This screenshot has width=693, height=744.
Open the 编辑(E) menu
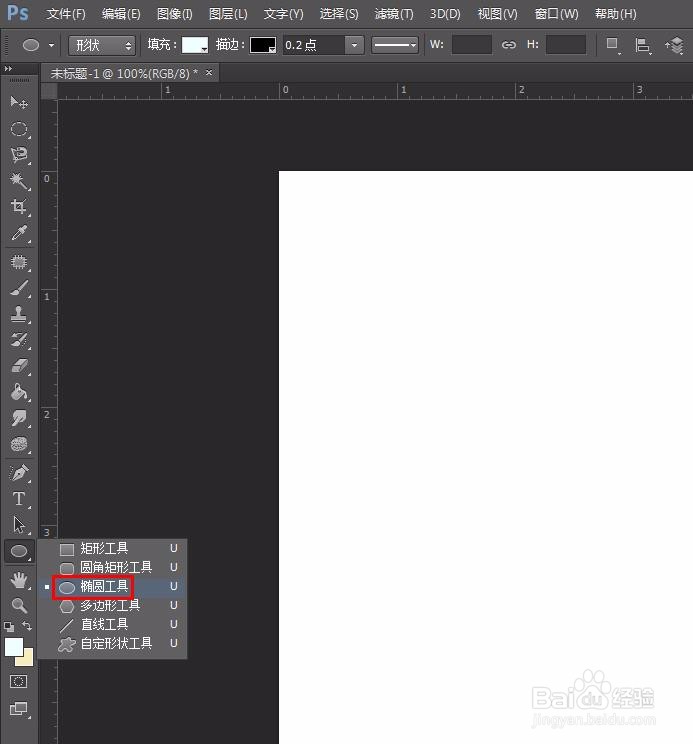pyautogui.click(x=121, y=14)
